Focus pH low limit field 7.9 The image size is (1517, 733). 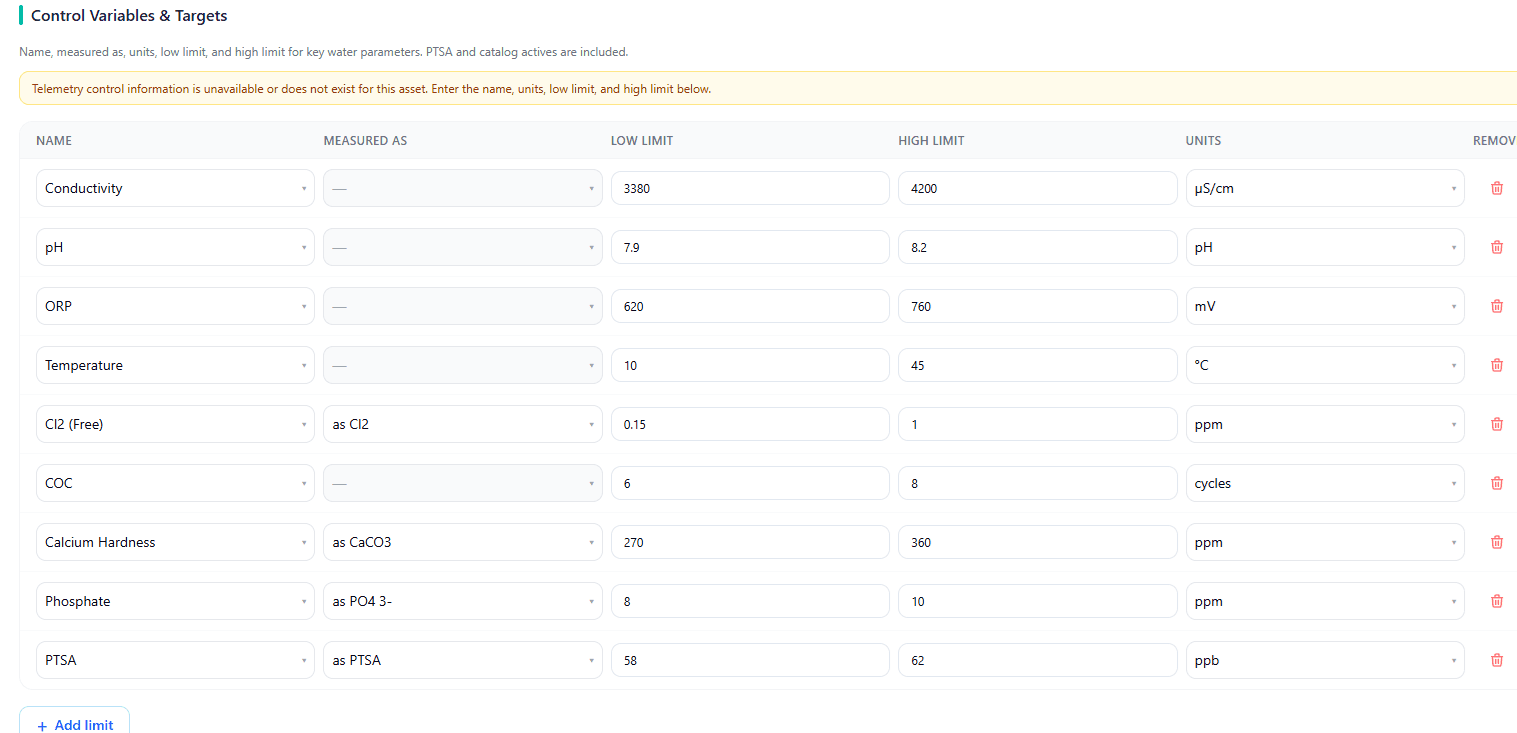tap(750, 247)
